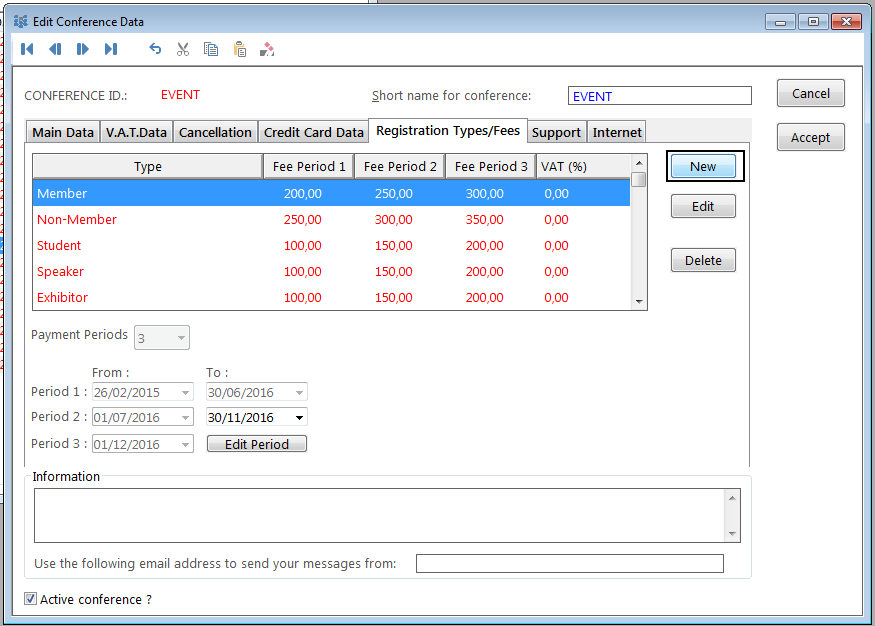Go to the previous record
Screen dimensions: 875x626
55,49
